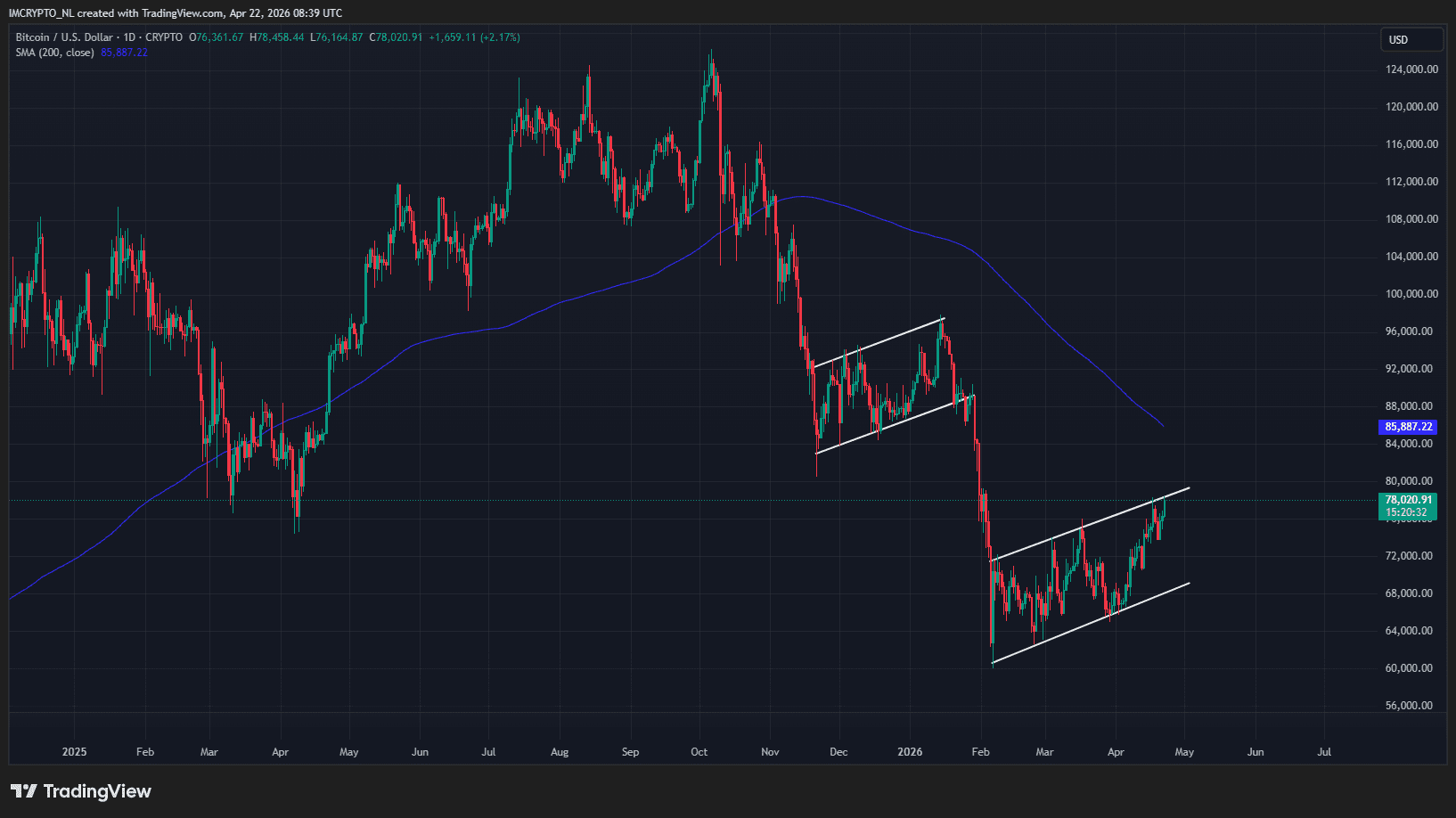1456x818 pixels.
Task: Click the +1,659.11 (+2.17%) change value
Action: [474, 37]
